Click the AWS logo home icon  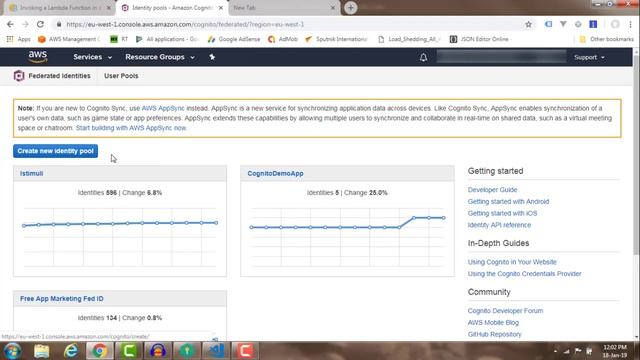click(38, 57)
